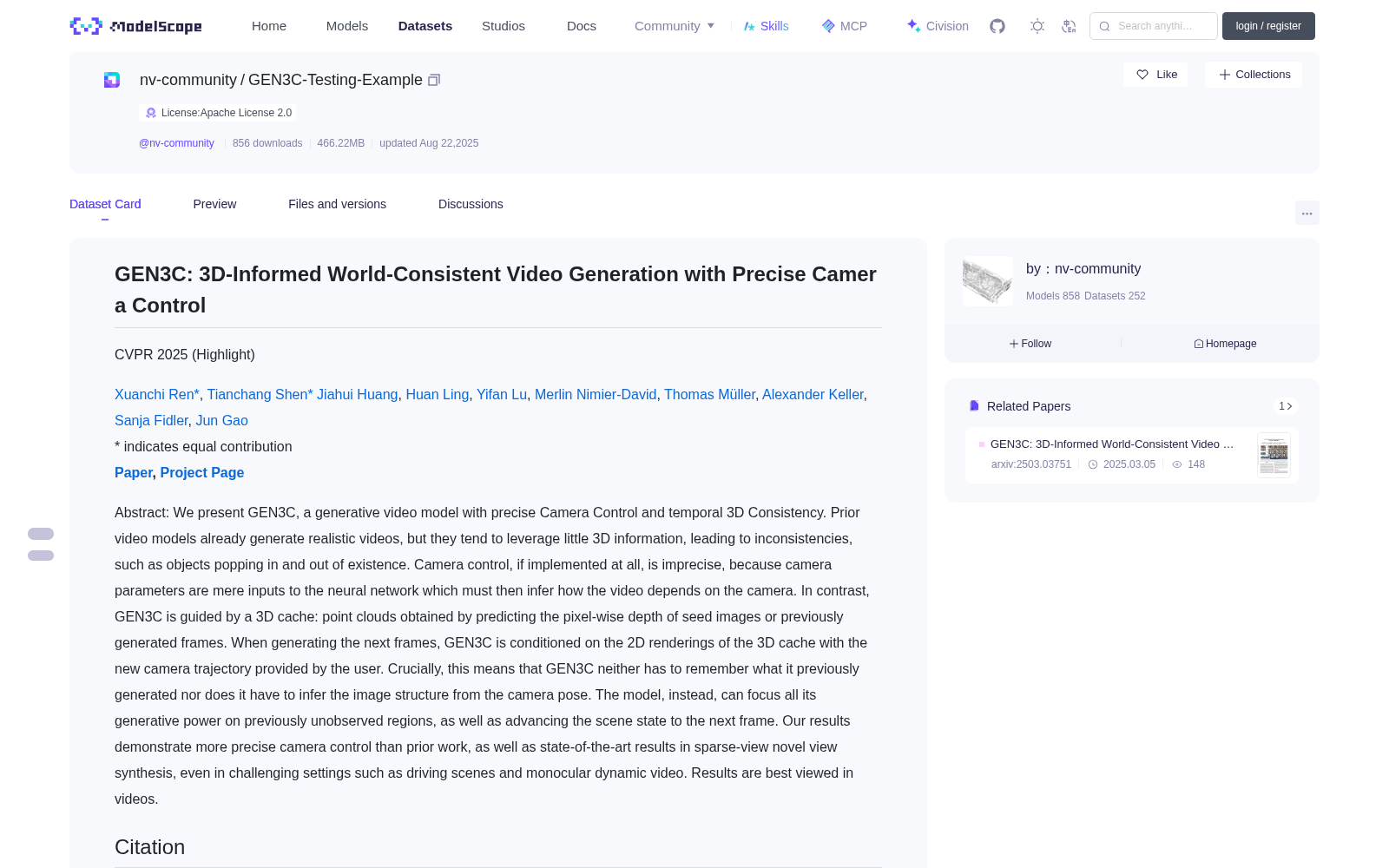Click 'updated Aug 22,2025' text
1389x868 pixels.
[x=429, y=143]
